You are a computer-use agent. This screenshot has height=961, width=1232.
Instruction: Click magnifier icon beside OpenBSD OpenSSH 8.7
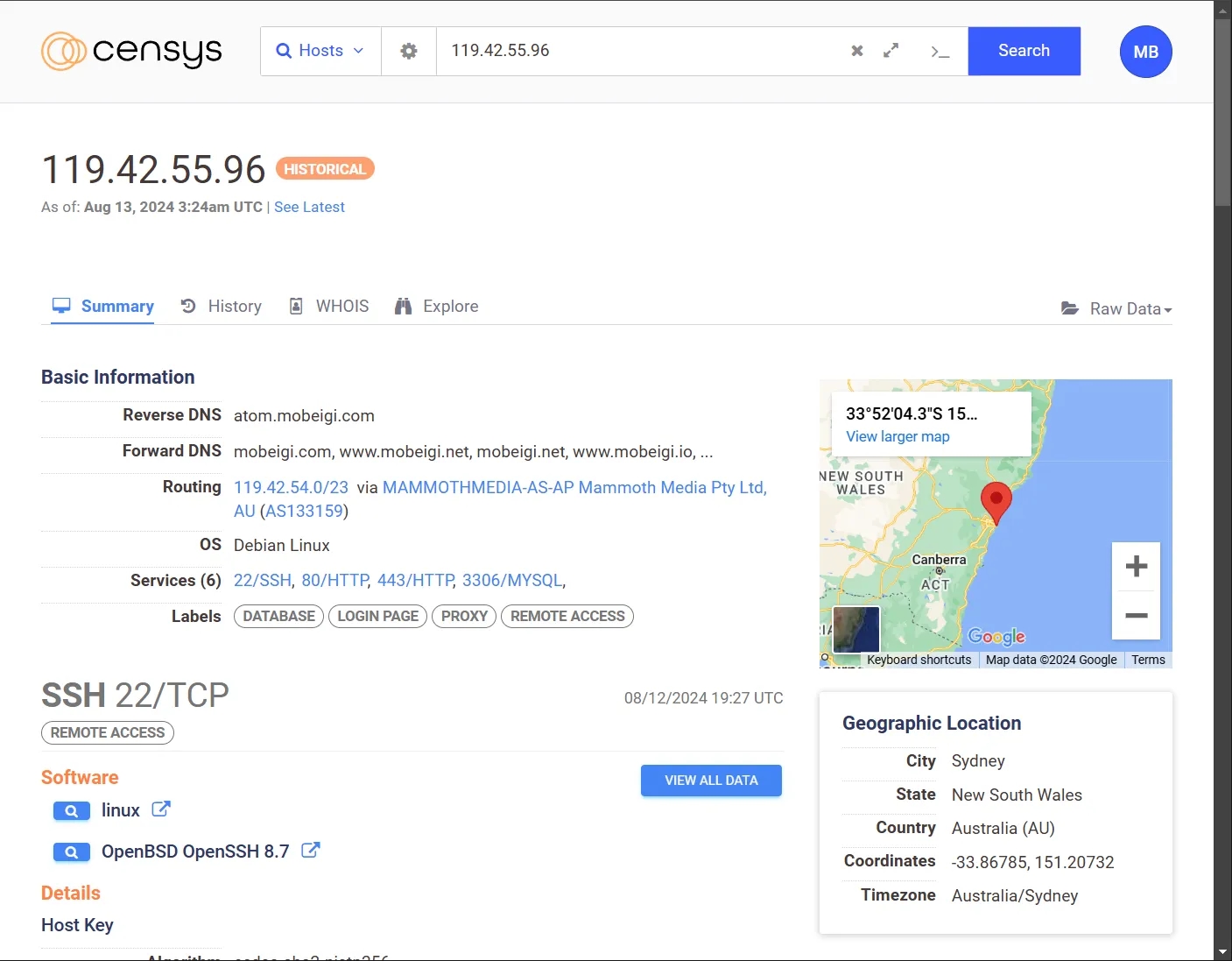coord(72,852)
